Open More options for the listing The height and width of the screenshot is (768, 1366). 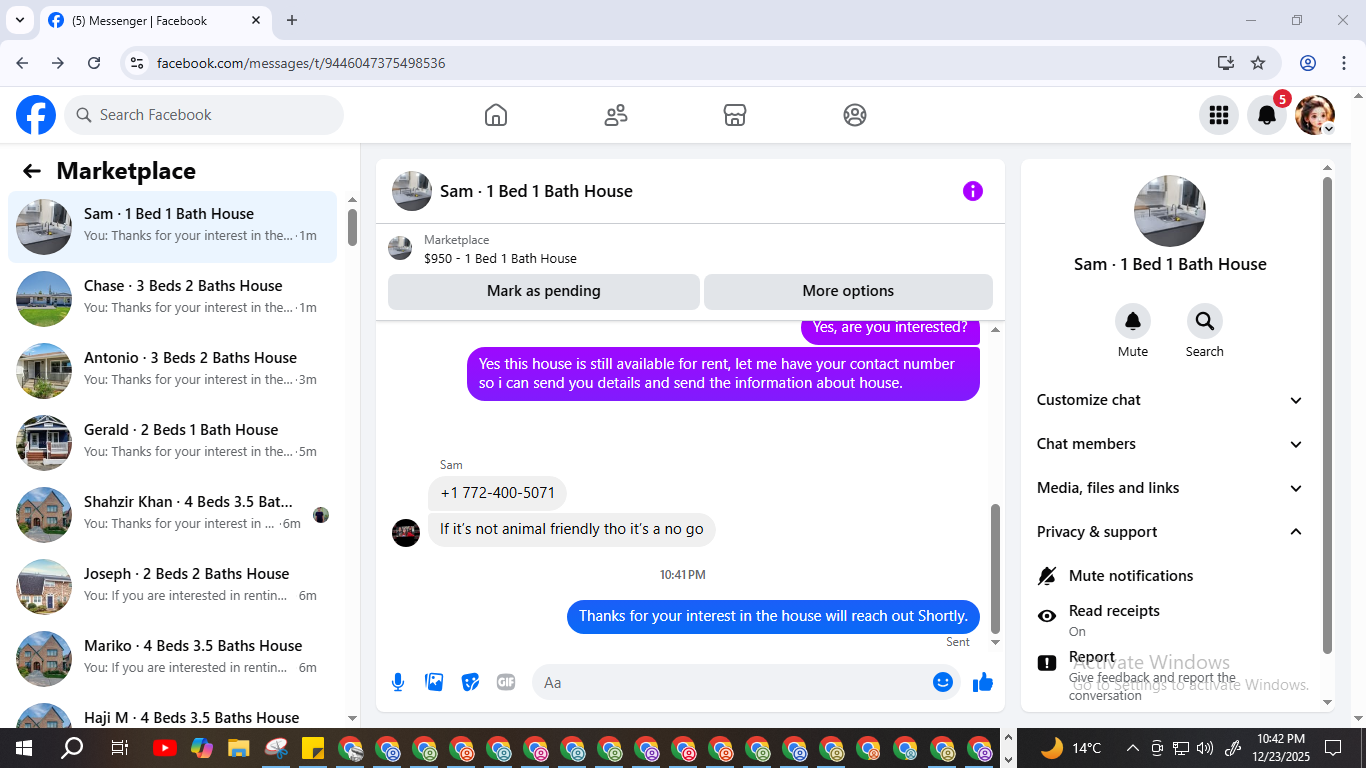pos(848,291)
